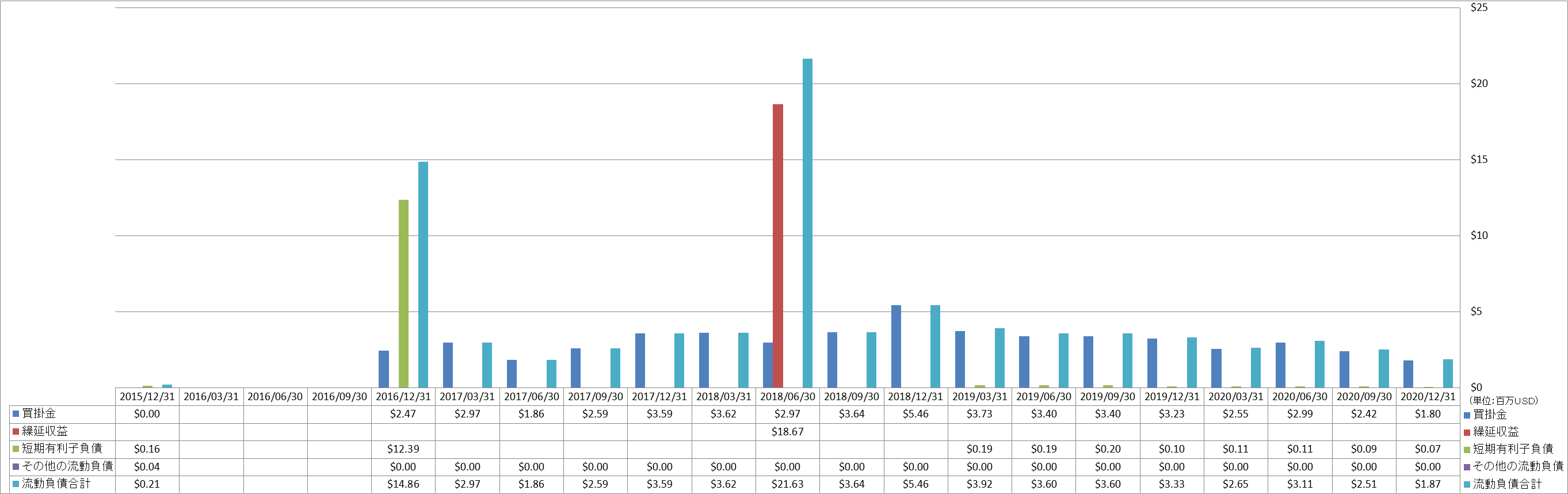1568x494 pixels.
Task: Select the 2016/03/31 date header
Action: point(211,397)
